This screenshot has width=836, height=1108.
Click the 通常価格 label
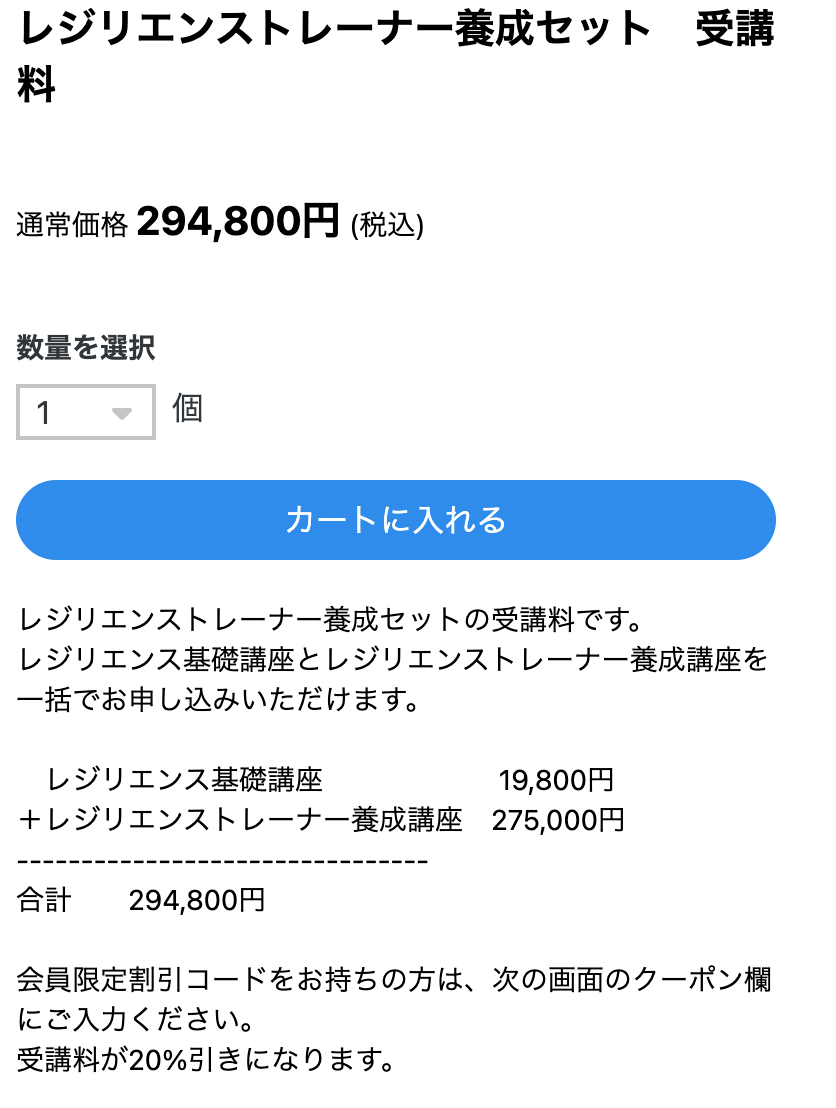click(72, 226)
